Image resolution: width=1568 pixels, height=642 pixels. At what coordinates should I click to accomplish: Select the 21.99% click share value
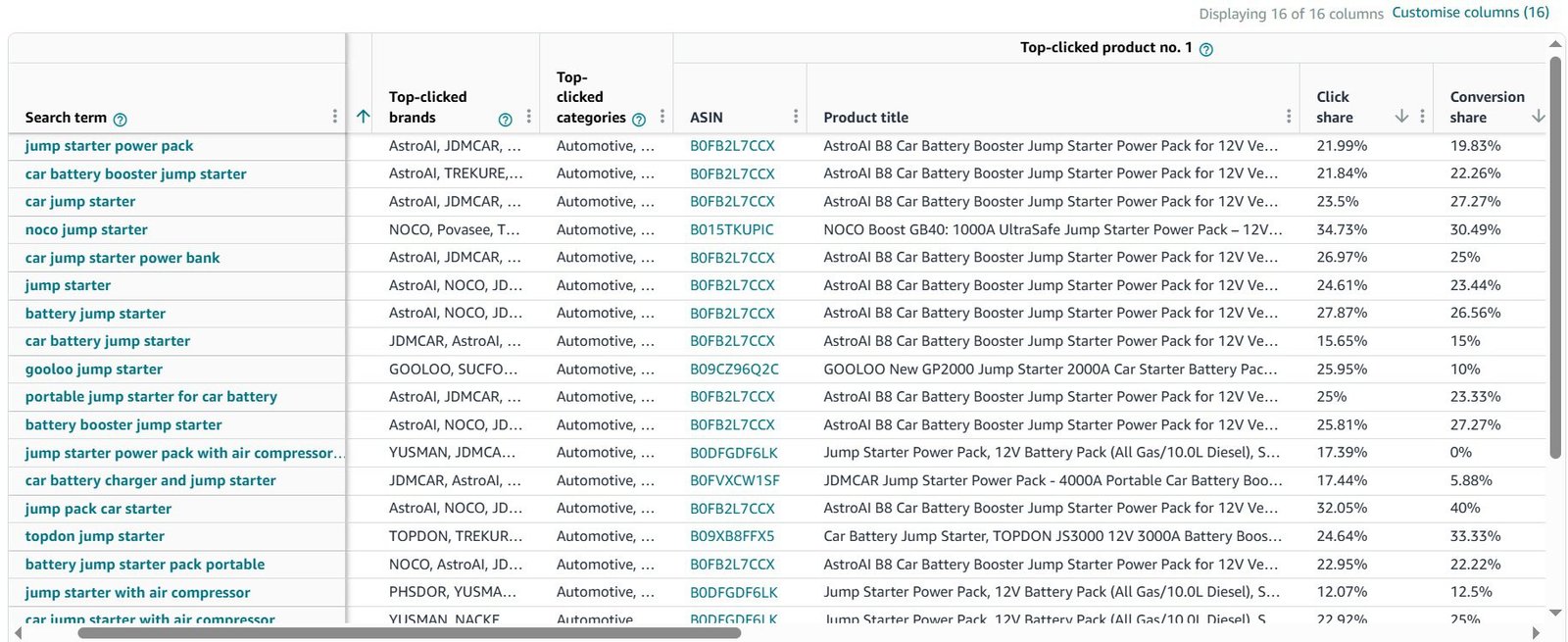[x=1342, y=146]
